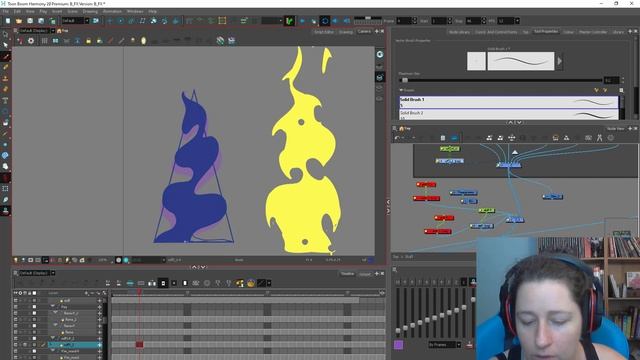Viewport: 640px width, 360px height.
Task: Click the light bulb icon in Camera status bar
Action: [16, 260]
